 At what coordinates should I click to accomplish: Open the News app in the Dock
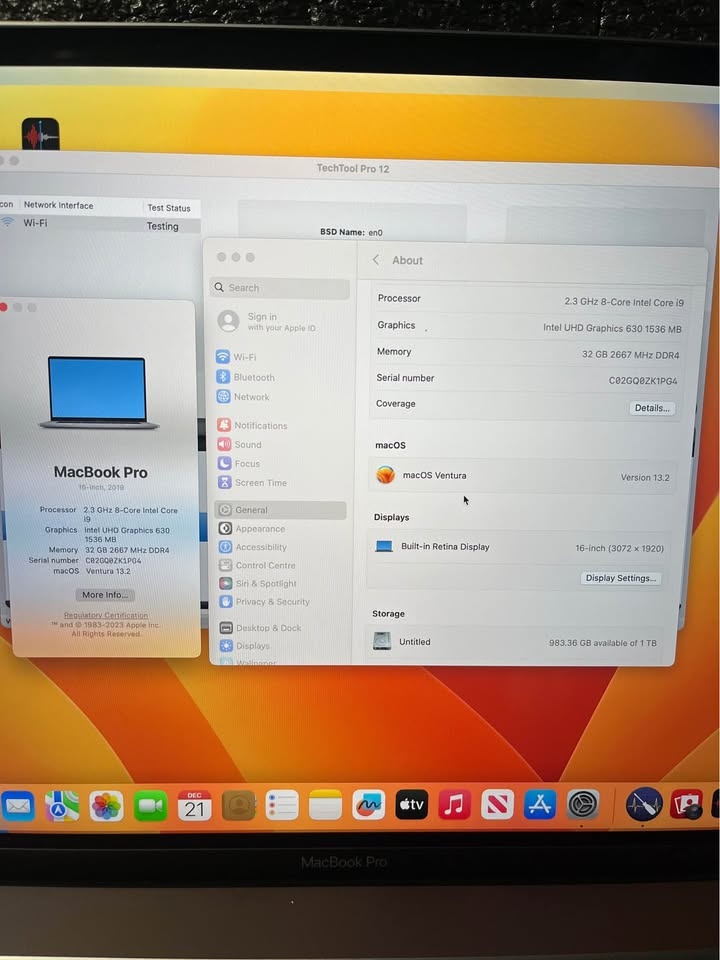coord(497,804)
